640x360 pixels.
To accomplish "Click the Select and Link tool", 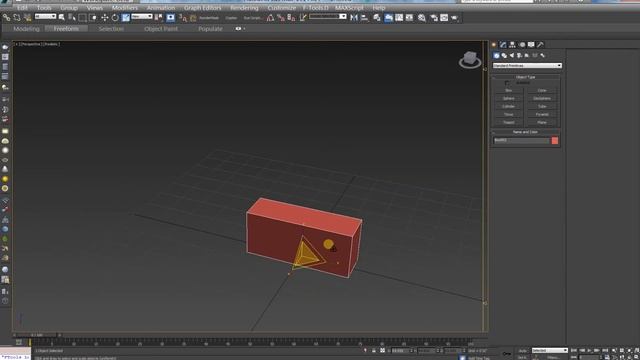I will (x=6, y=17).
